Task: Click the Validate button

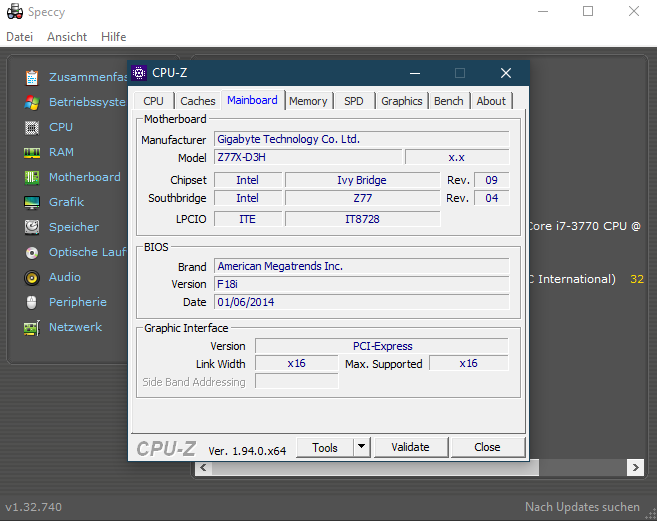Action: (410, 447)
